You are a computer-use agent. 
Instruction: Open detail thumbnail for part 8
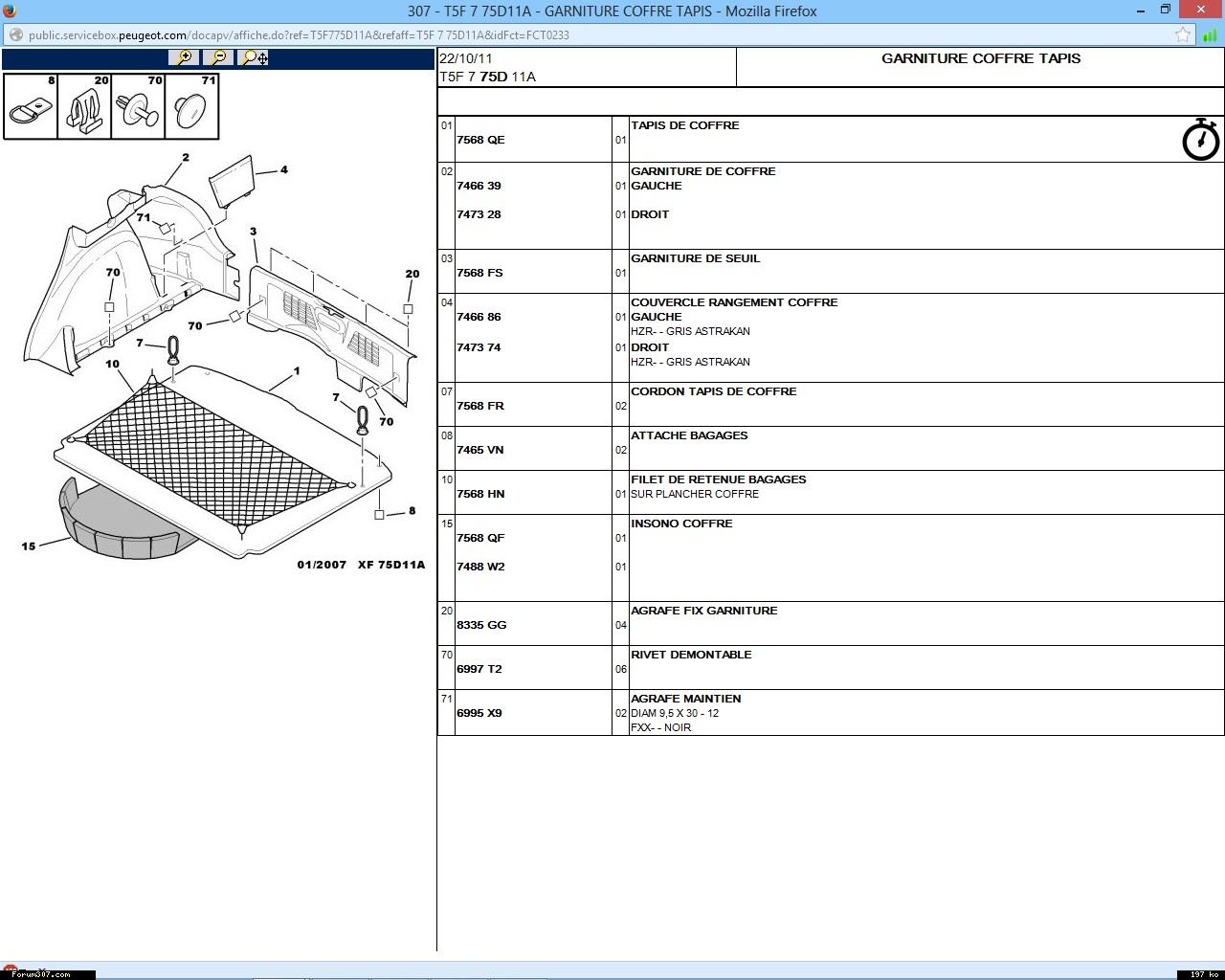pyautogui.click(x=31, y=107)
